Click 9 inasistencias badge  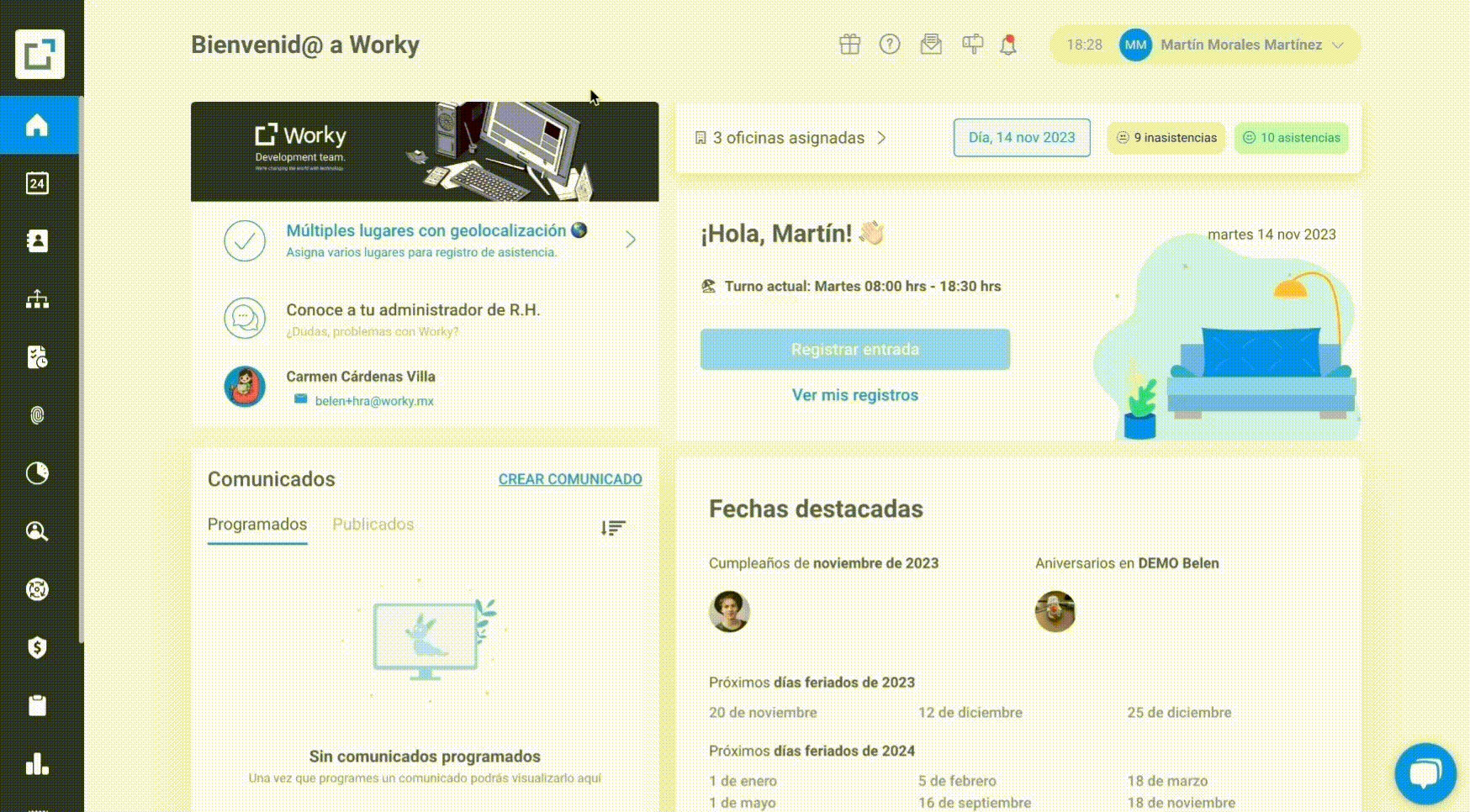pos(1166,138)
